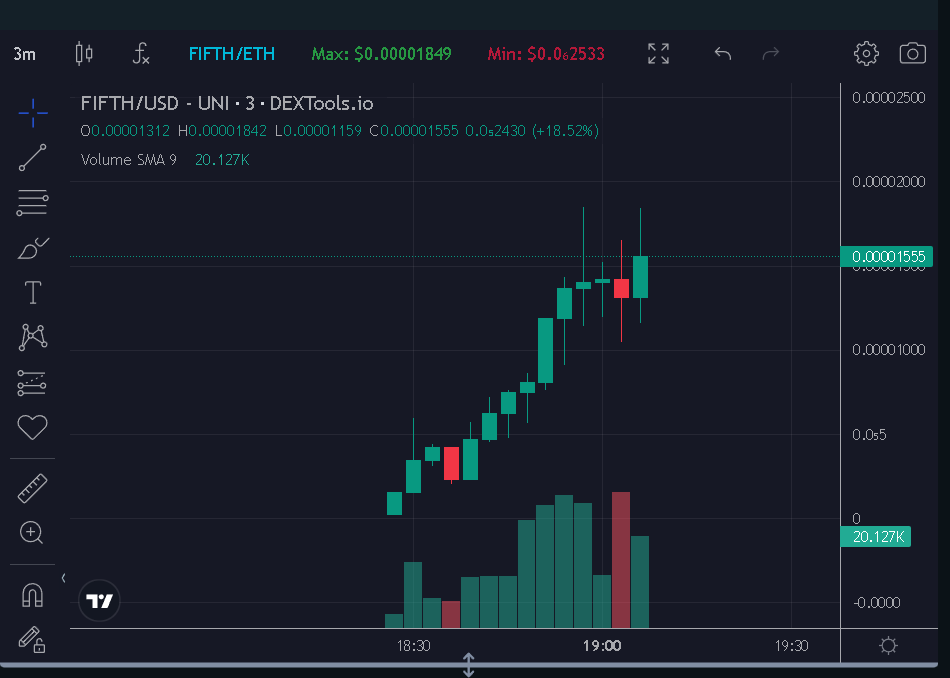
Task: Select the XABCD pattern tool
Action: tap(31, 338)
